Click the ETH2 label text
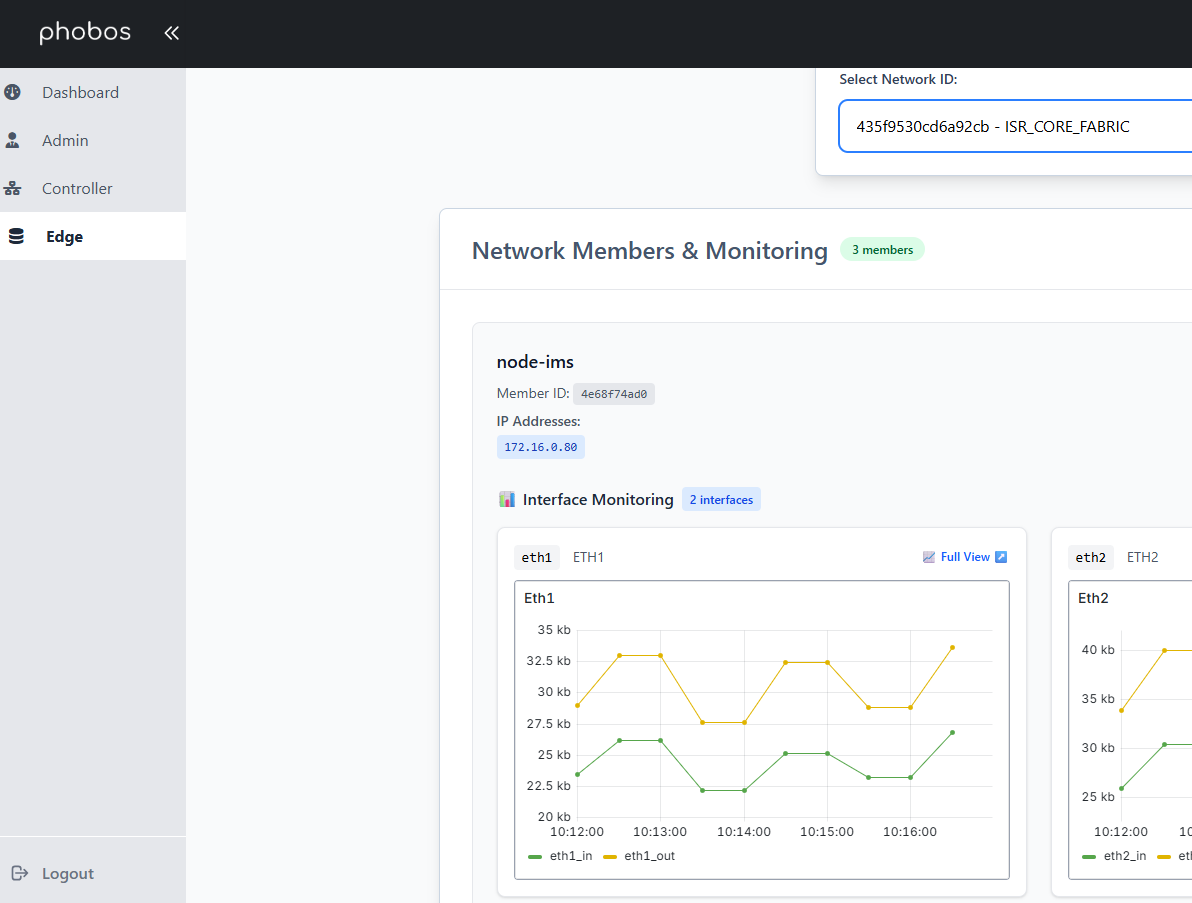 1142,557
